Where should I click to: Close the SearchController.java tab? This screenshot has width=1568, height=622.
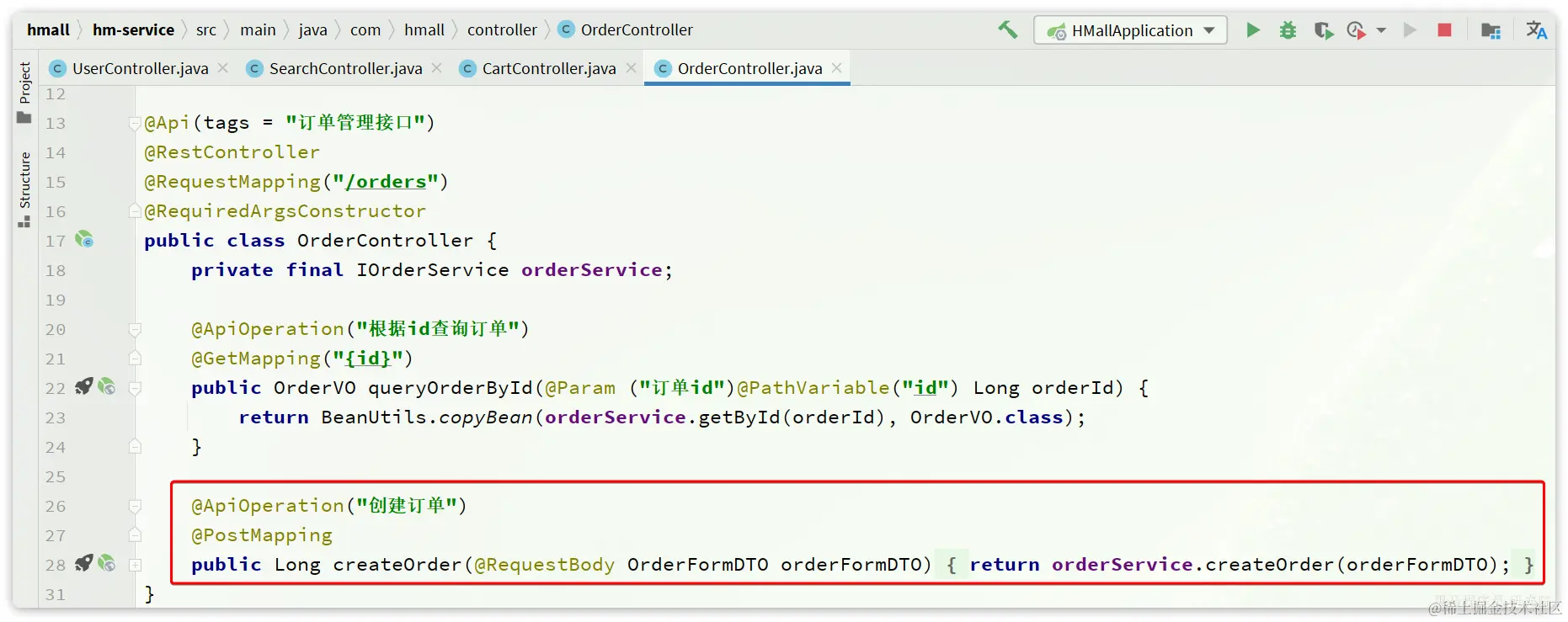click(437, 68)
